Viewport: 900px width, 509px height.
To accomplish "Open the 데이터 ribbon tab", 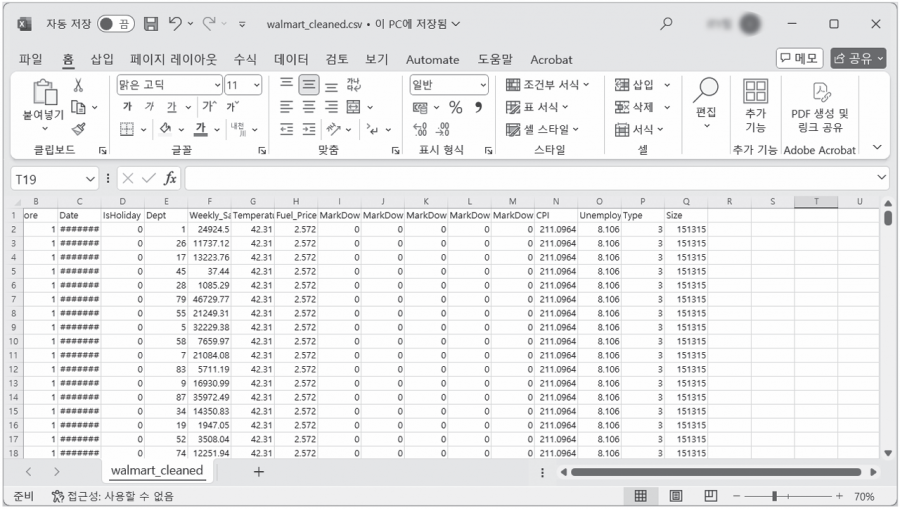I will click(x=291, y=59).
